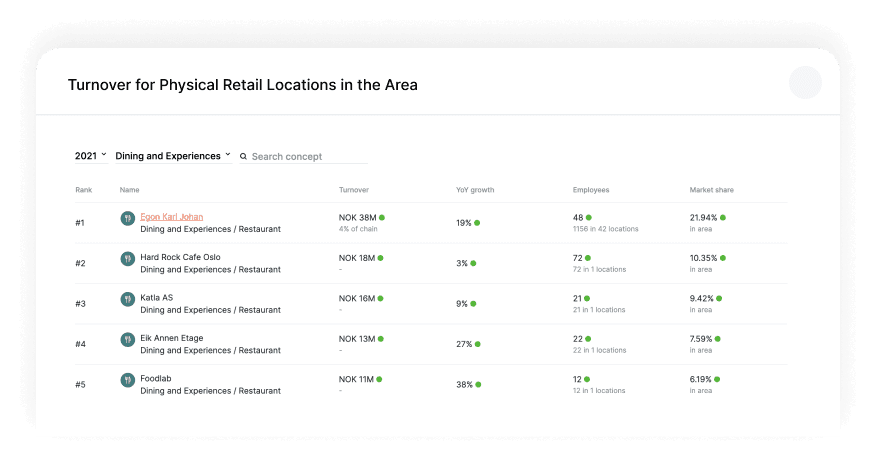The image size is (876, 461).
Task: Select Katla AS name
Action: click(x=156, y=297)
